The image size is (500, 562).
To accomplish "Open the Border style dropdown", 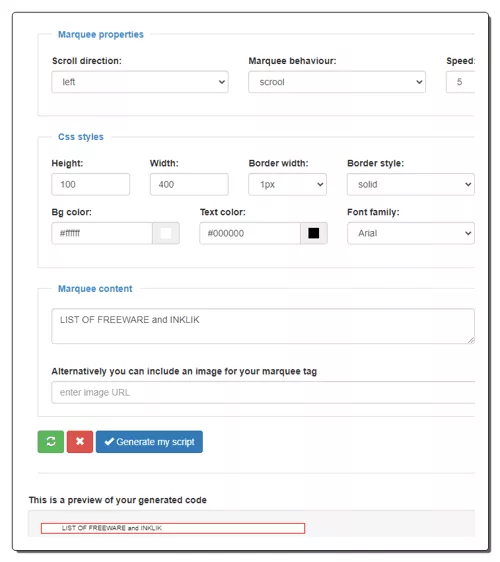I will (410, 184).
